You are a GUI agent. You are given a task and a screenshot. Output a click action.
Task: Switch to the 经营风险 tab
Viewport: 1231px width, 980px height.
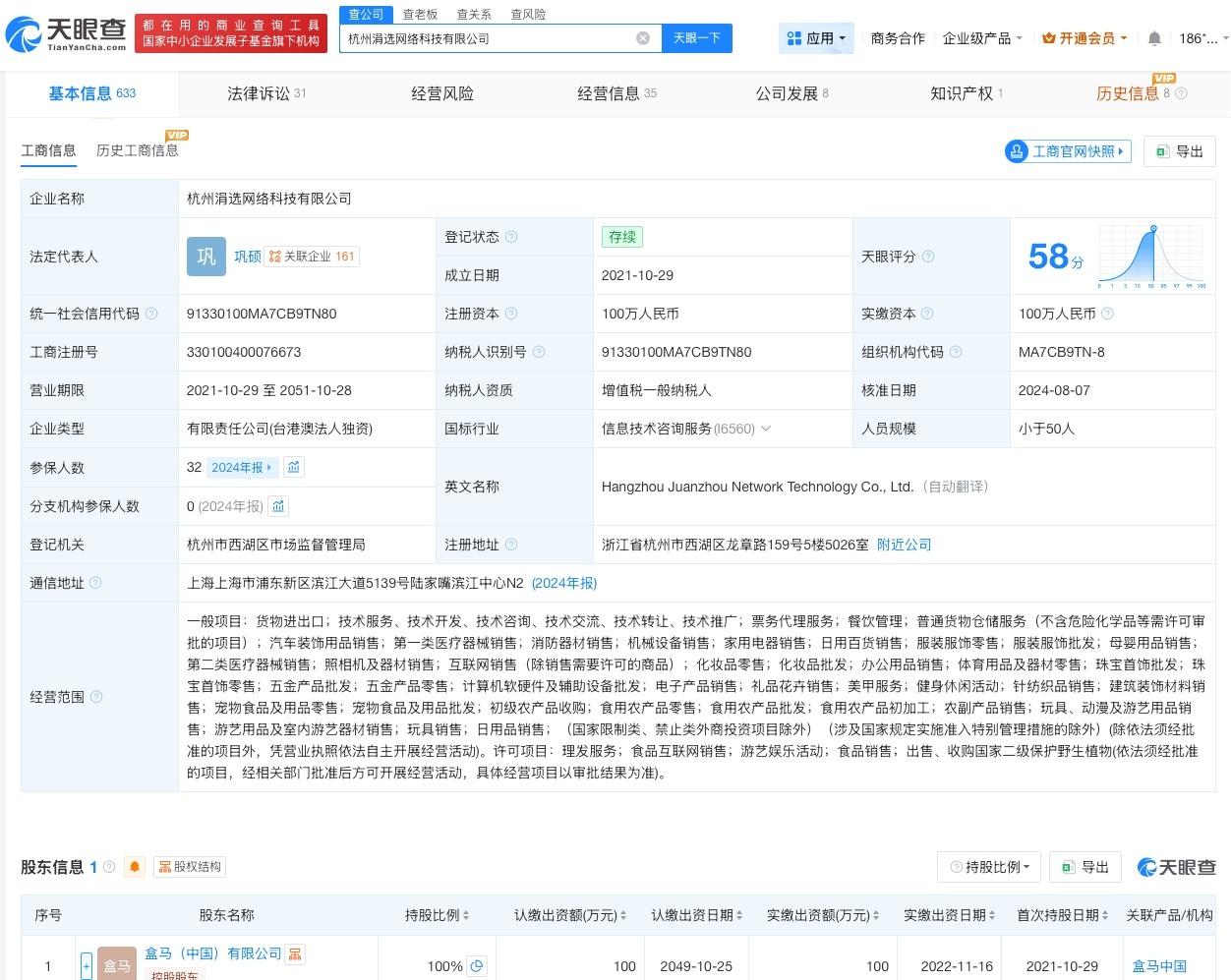click(442, 93)
